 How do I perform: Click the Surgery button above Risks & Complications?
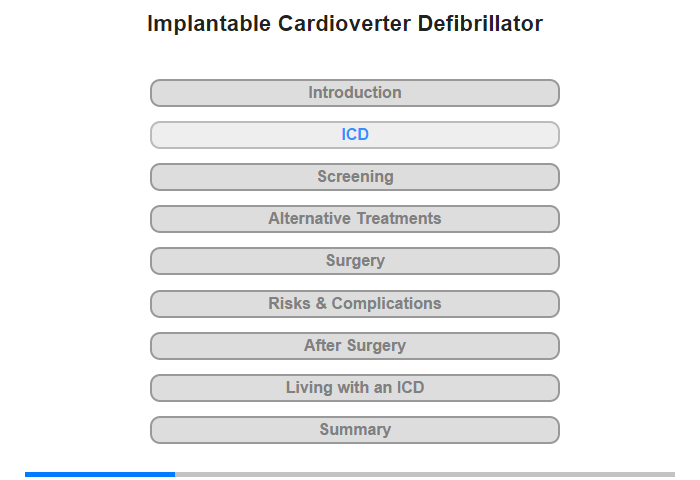click(x=355, y=261)
